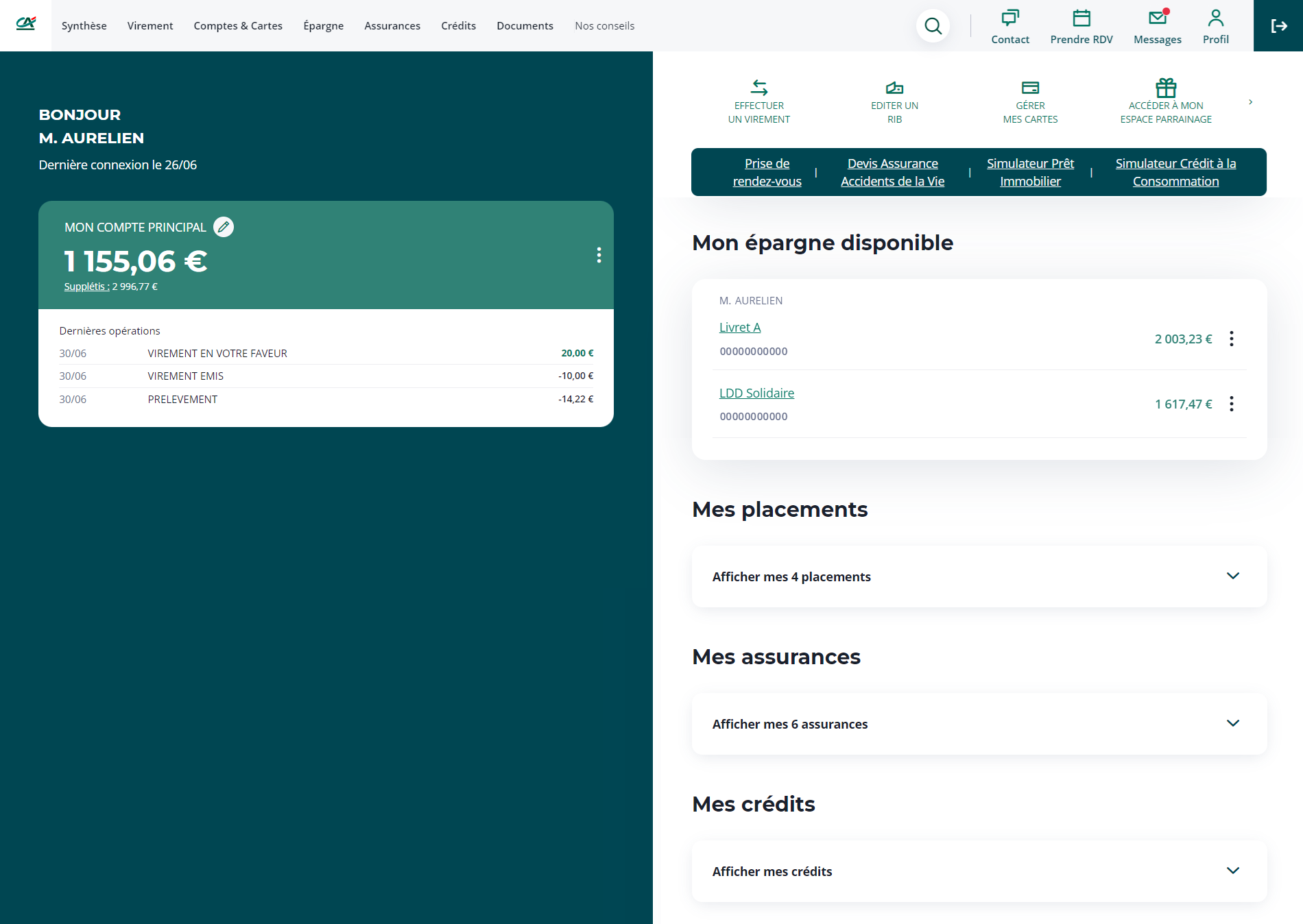The width and height of the screenshot is (1303, 924).
Task: Expand Afficher mes 4 placements
Action: tap(1232, 576)
